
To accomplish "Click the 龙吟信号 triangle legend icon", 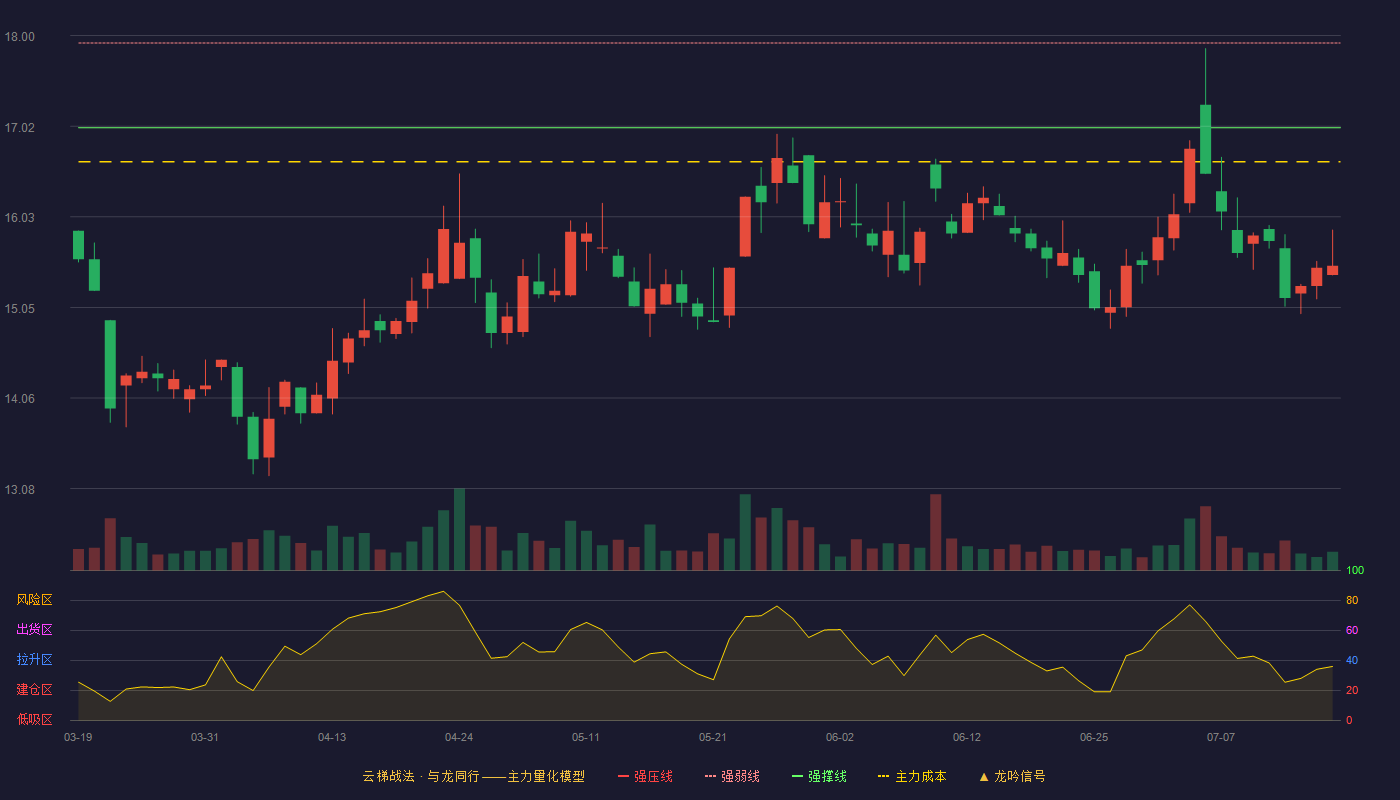I will click(x=984, y=776).
